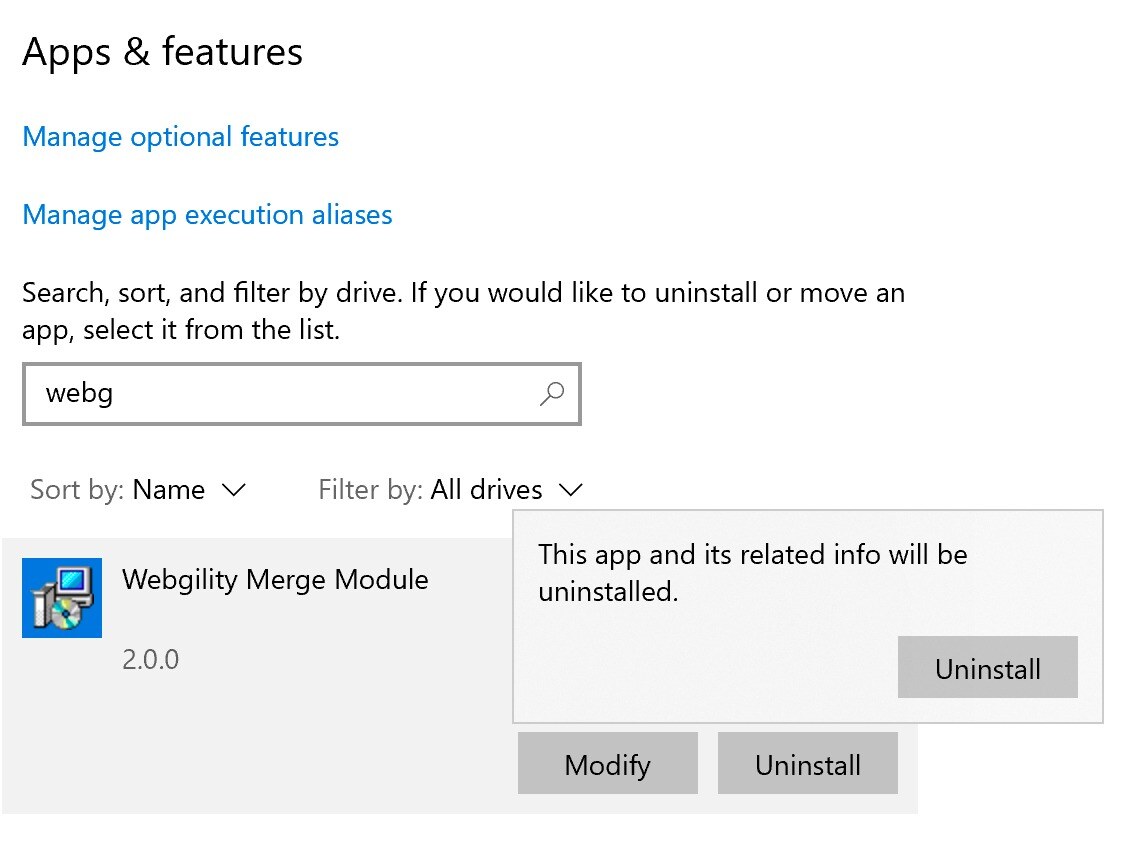Image resolution: width=1141 pixels, height=857 pixels.
Task: Open Manage optional features link
Action: (x=180, y=137)
